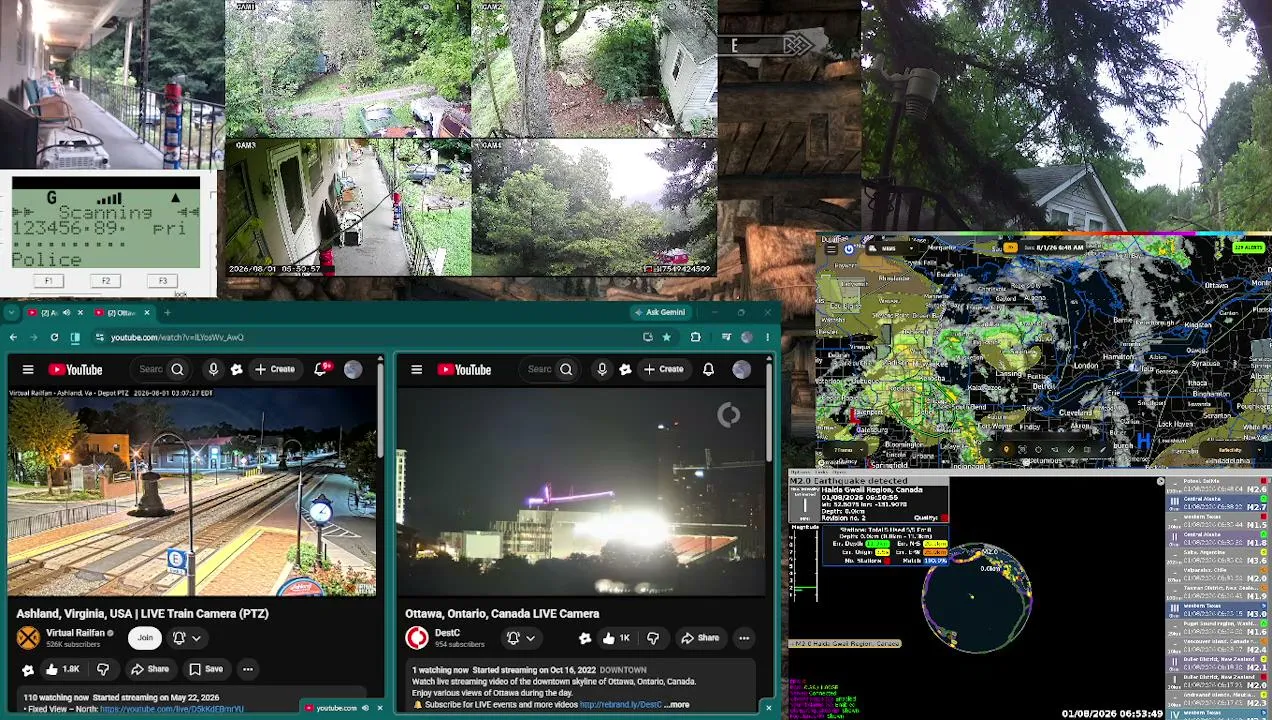Open notifications bell with 9+ badge
The image size is (1272, 720).
[322, 370]
